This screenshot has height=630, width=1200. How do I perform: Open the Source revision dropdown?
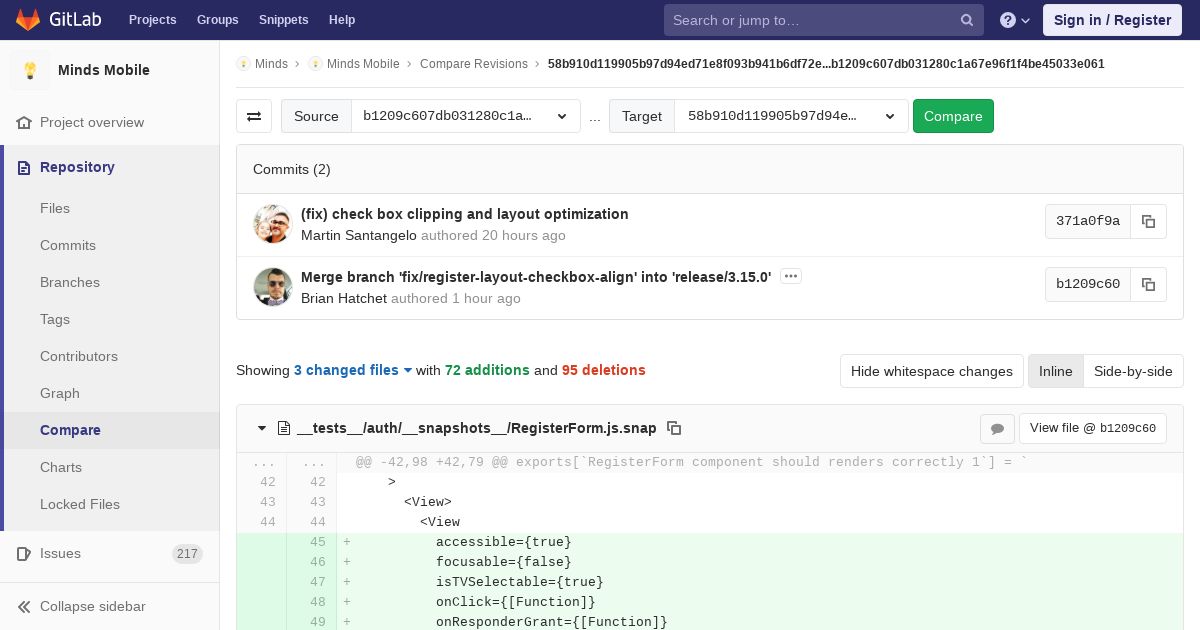(465, 116)
